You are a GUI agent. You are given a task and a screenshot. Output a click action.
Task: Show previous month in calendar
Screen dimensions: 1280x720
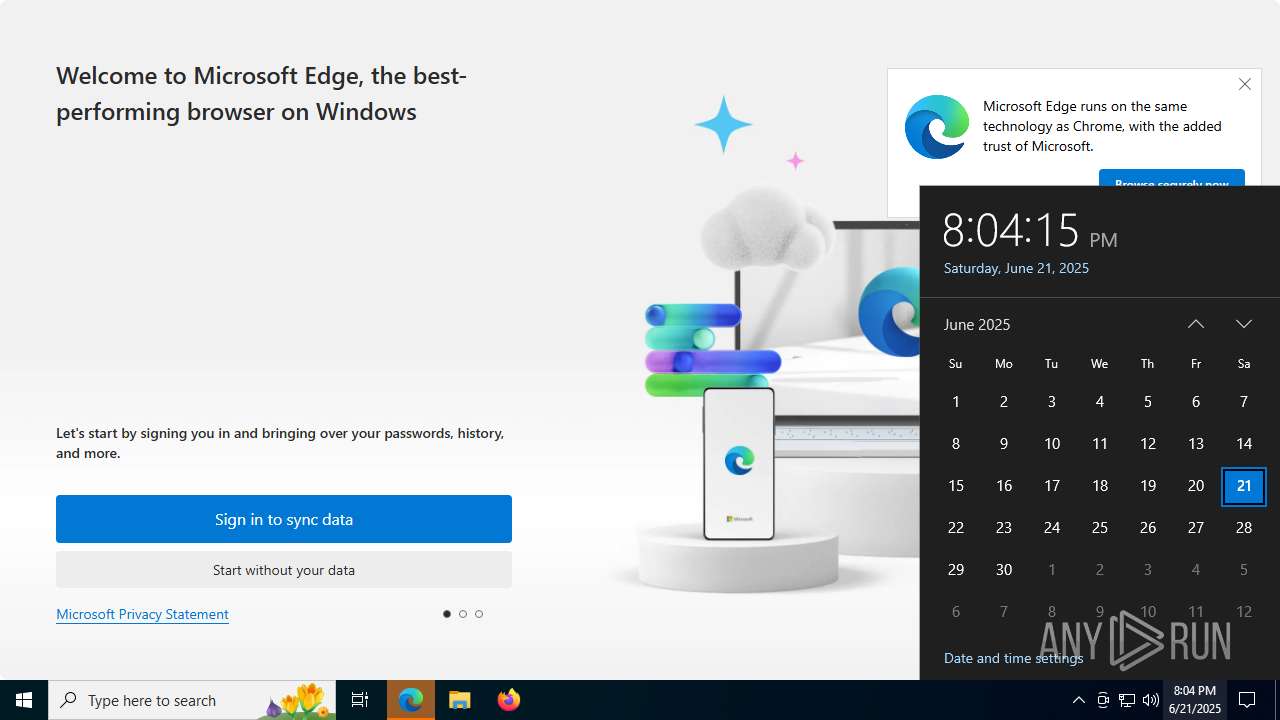(x=1196, y=324)
